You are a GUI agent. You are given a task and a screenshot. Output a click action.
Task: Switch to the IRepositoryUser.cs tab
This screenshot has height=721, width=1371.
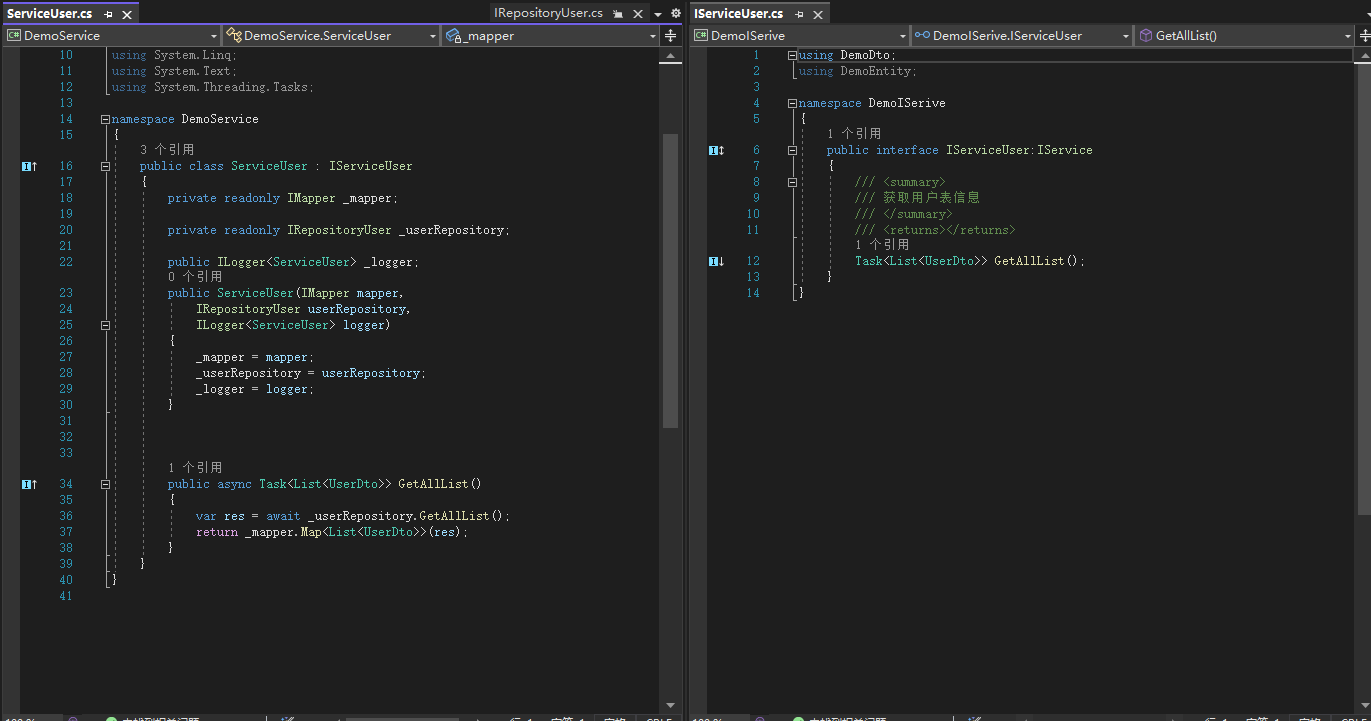point(548,13)
